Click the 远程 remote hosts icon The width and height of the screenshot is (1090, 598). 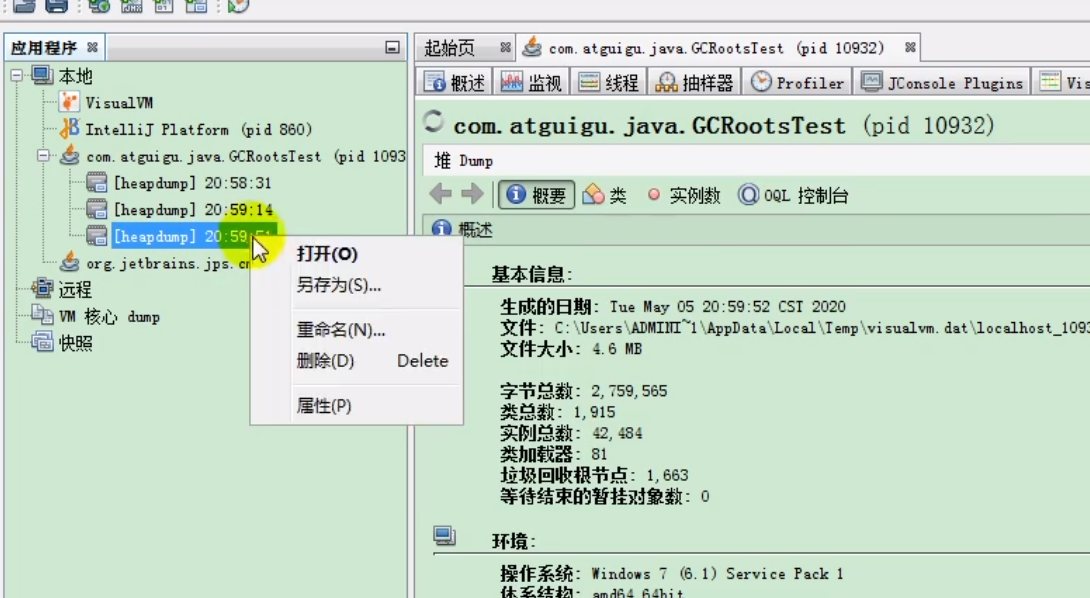click(42, 289)
